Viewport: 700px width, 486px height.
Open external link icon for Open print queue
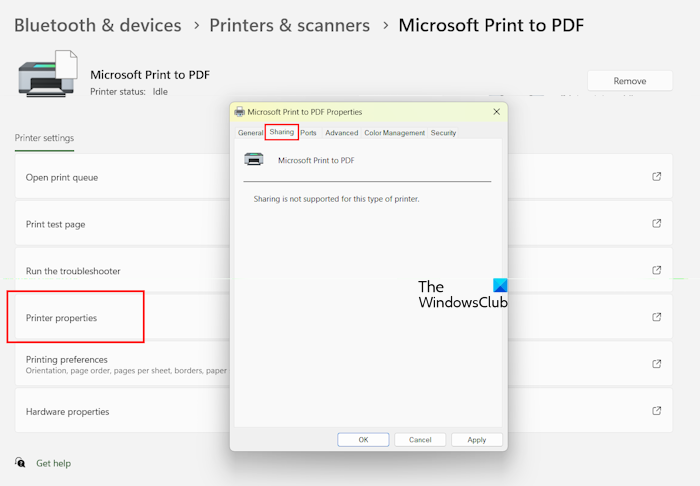pos(656,176)
